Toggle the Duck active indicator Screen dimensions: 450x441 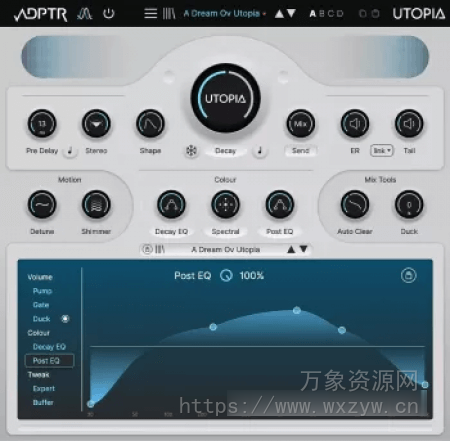click(x=65, y=319)
